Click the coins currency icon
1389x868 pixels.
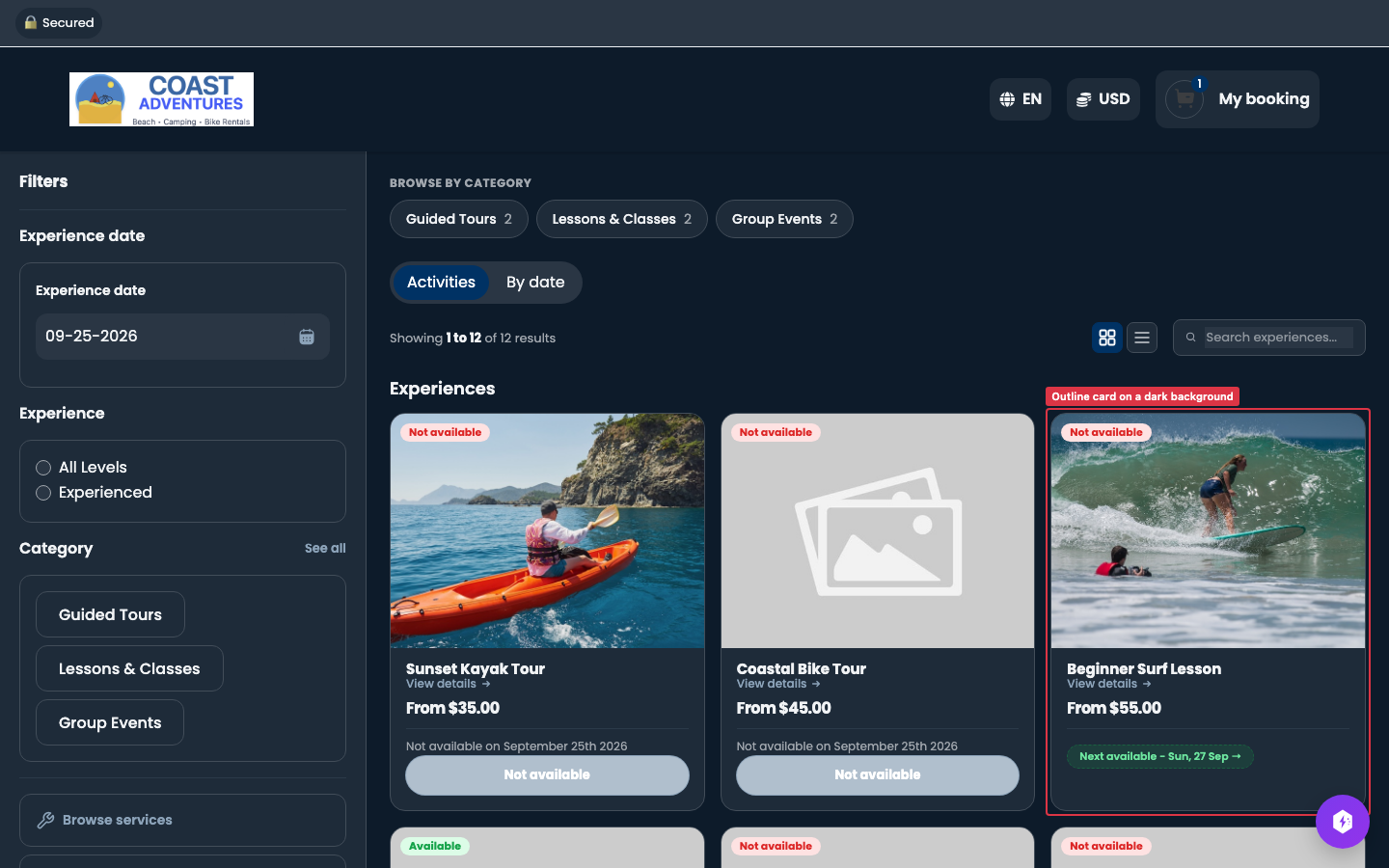1084,99
